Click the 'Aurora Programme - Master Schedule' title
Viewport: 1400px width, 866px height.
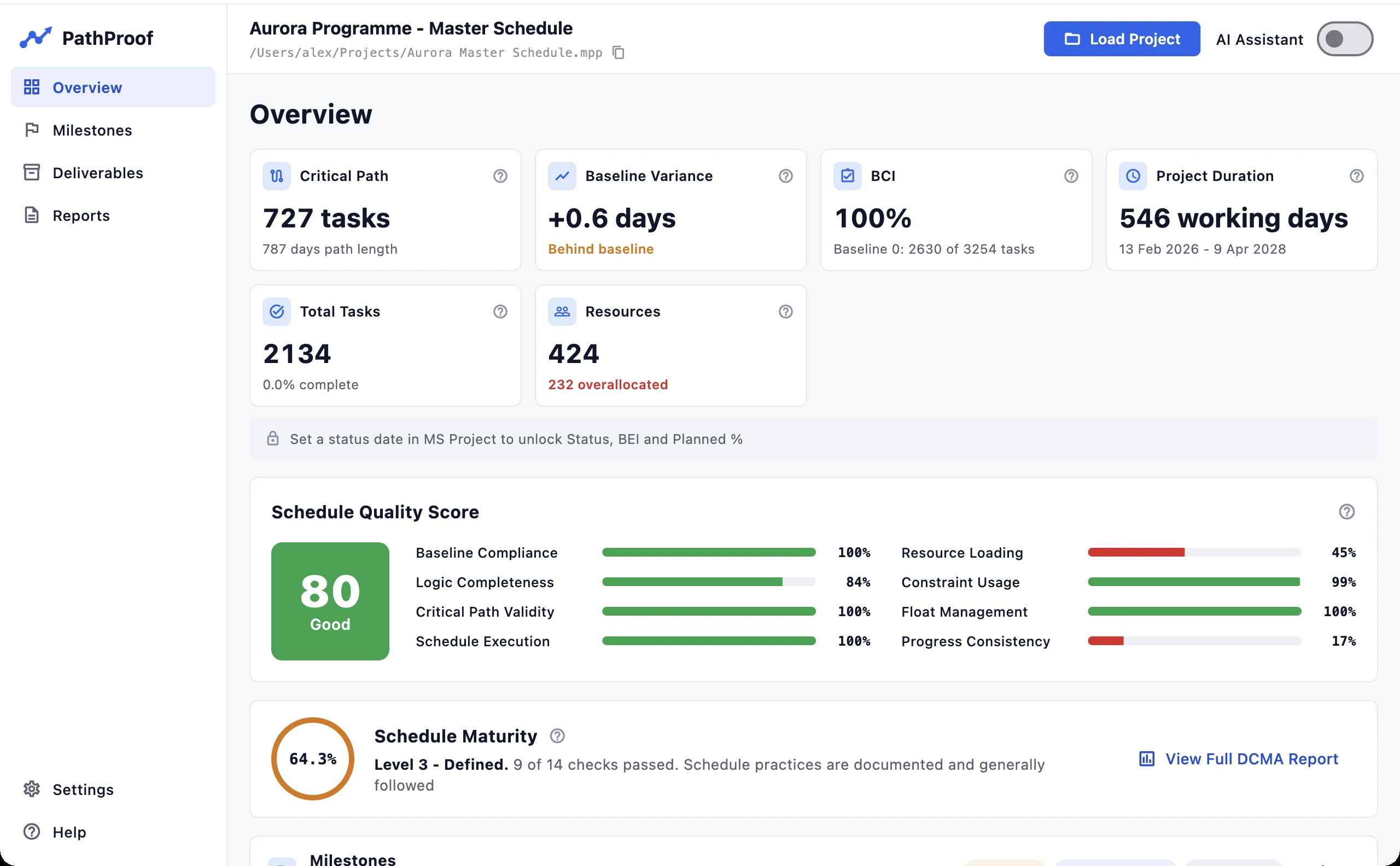411,28
